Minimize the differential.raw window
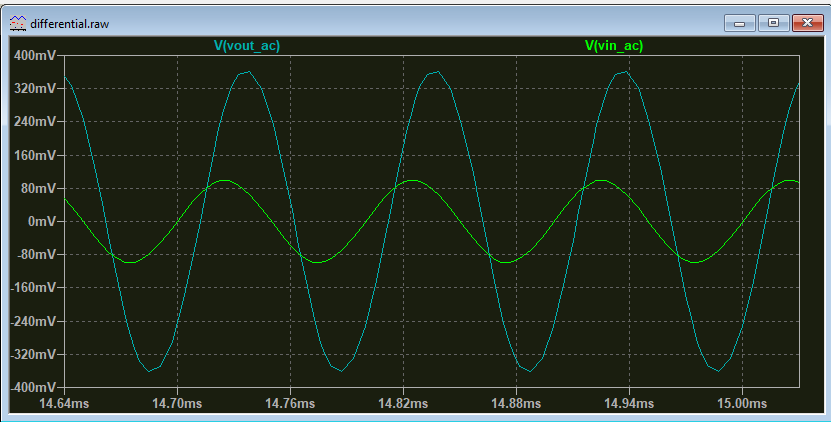This screenshot has height=422, width=831. [740, 21]
